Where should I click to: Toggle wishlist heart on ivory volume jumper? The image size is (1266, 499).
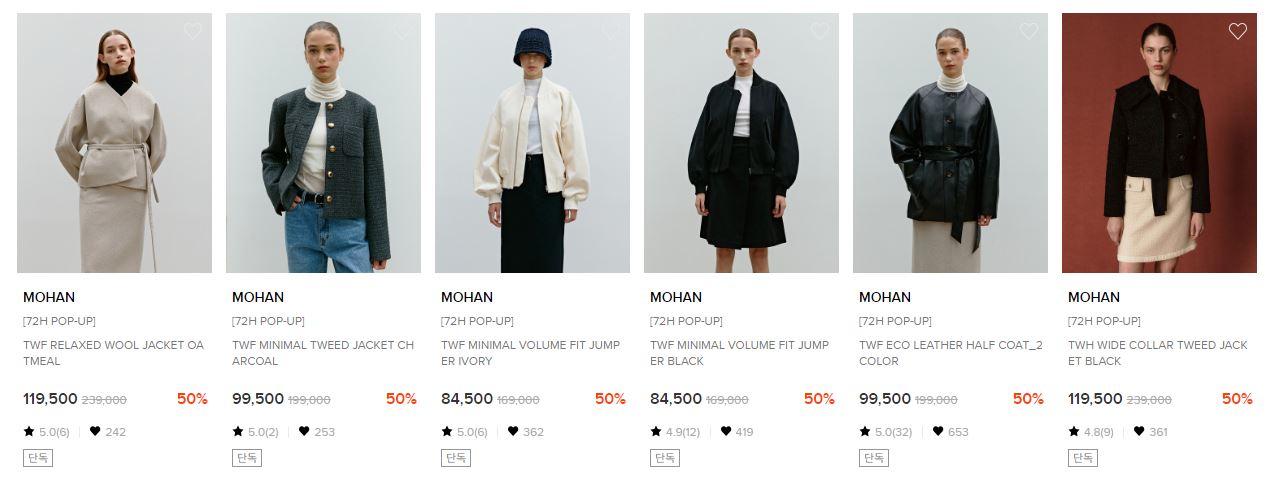611,31
